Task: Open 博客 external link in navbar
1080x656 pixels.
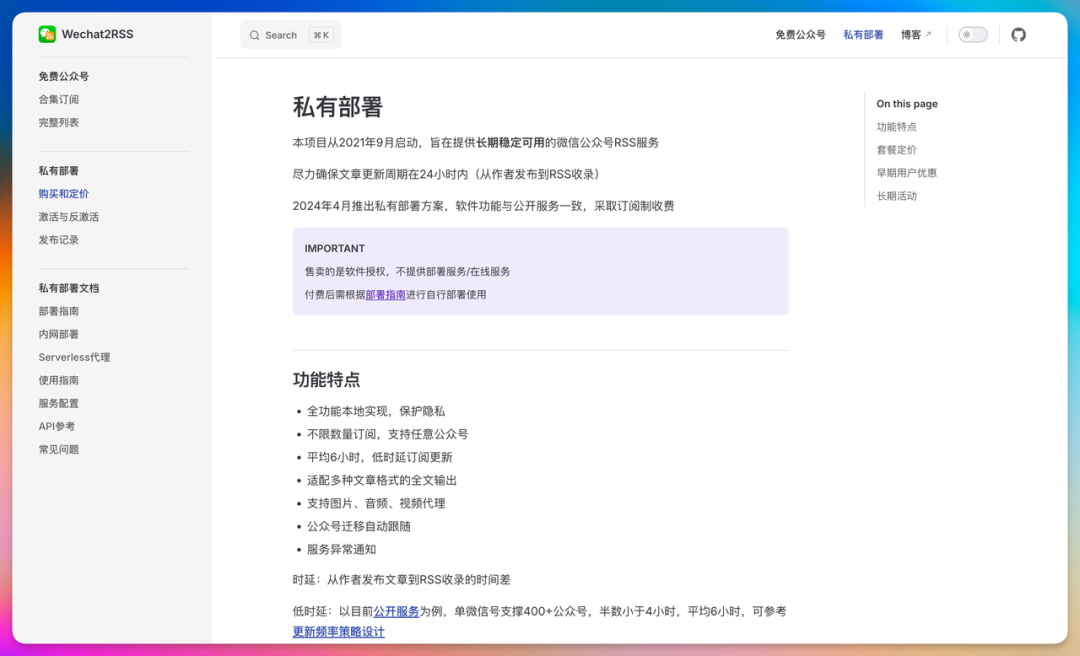Action: pyautogui.click(x=915, y=34)
